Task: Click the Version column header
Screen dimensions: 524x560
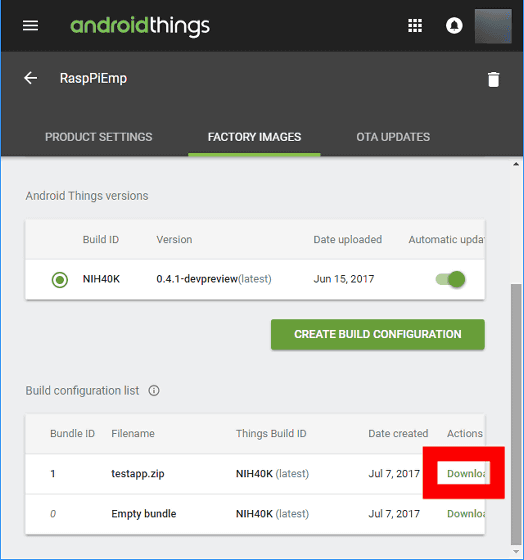Action: click(174, 240)
